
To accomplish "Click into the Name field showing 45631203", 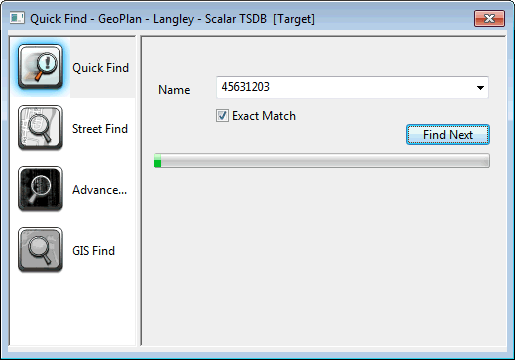I will click(345, 87).
